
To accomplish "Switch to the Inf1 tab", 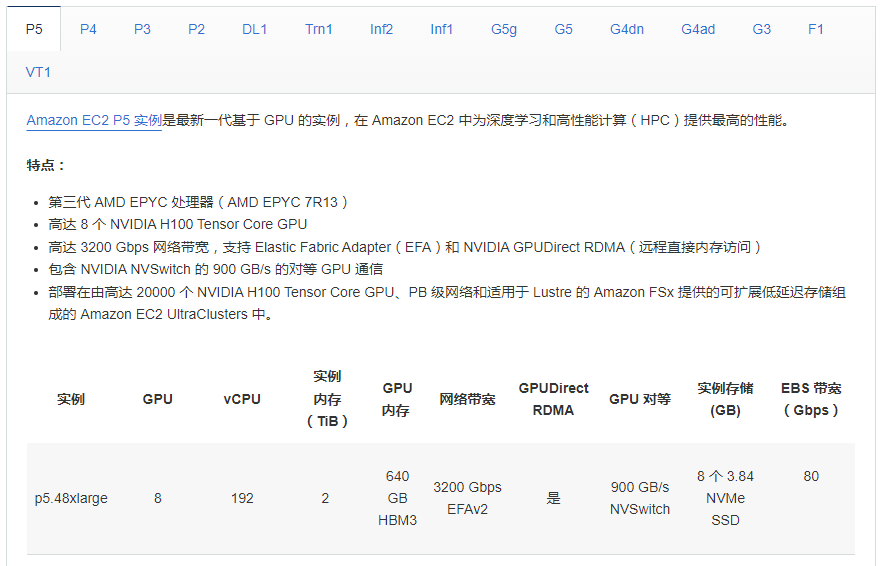I will 441,29.
